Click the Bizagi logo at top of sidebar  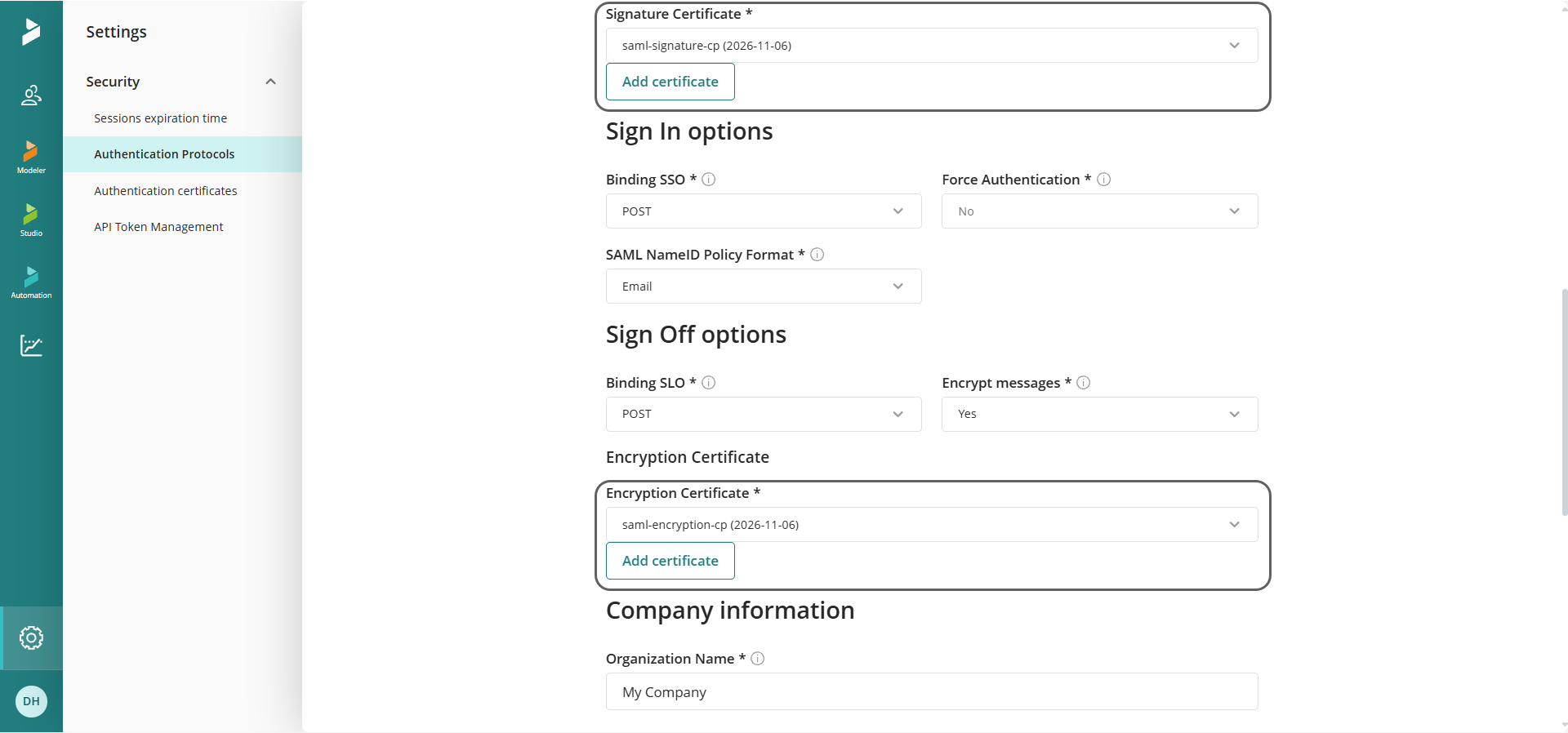pos(31,32)
